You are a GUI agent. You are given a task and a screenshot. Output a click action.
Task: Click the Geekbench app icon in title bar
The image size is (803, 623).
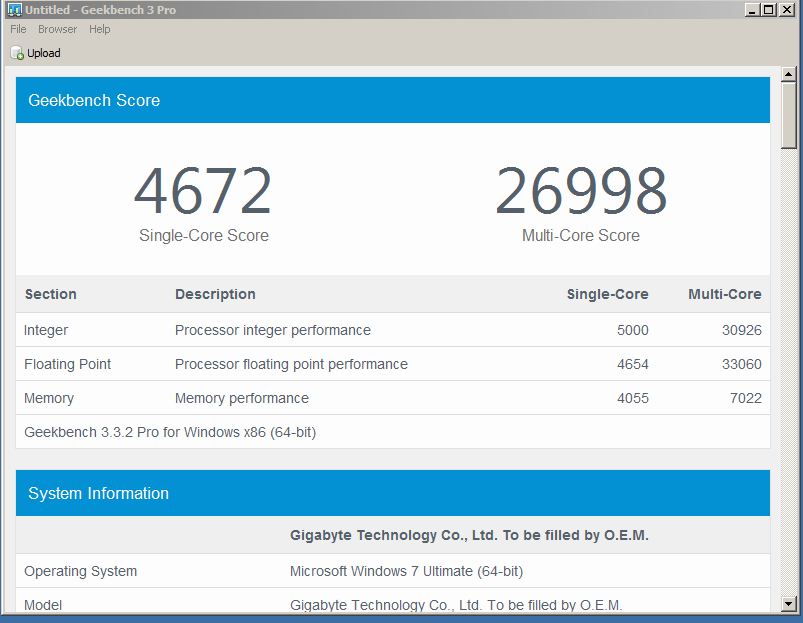point(15,10)
